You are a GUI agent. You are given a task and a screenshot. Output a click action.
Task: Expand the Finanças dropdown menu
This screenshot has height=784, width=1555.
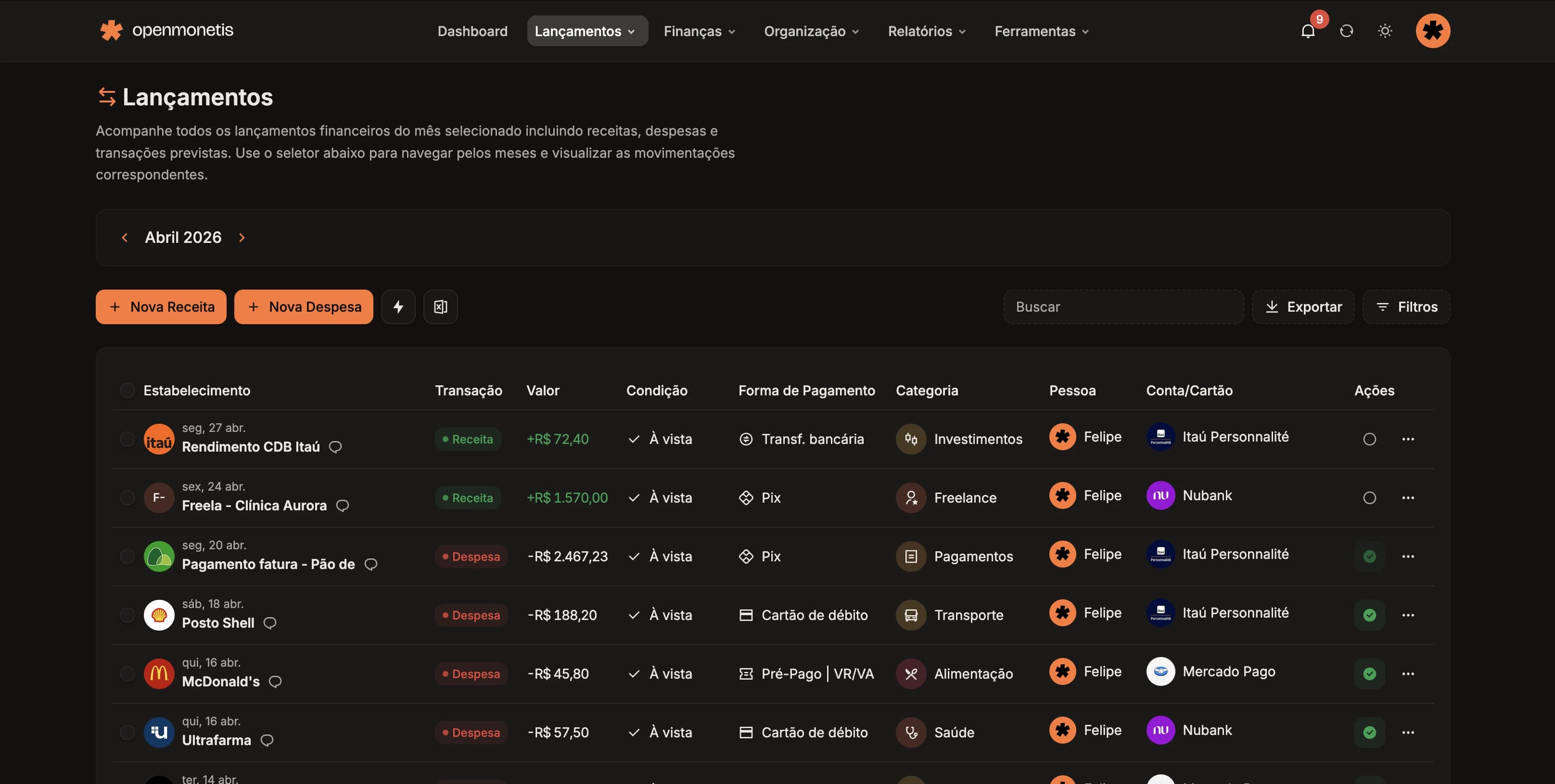pos(699,31)
